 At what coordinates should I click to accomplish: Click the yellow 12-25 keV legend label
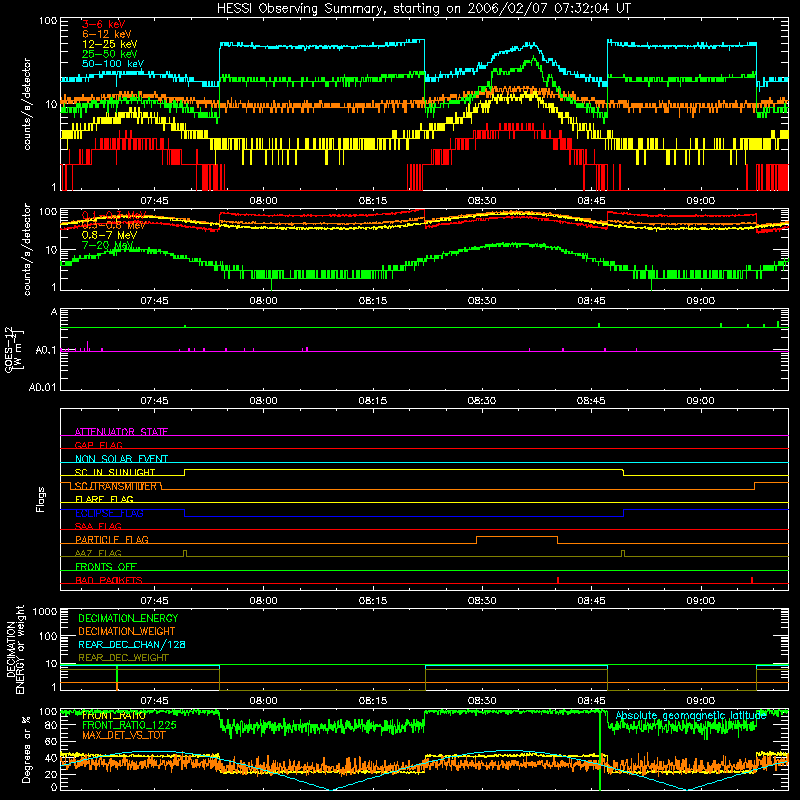(110, 44)
